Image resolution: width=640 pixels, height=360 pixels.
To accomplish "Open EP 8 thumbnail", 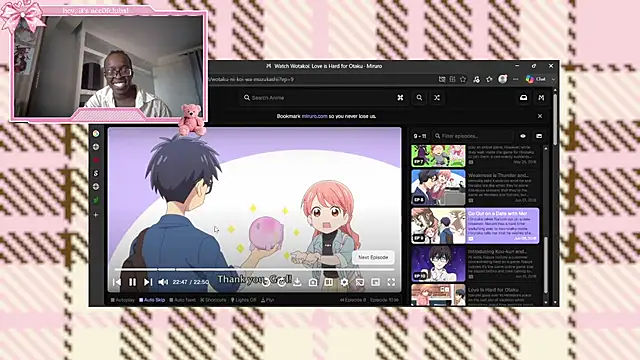I will [x=438, y=188].
